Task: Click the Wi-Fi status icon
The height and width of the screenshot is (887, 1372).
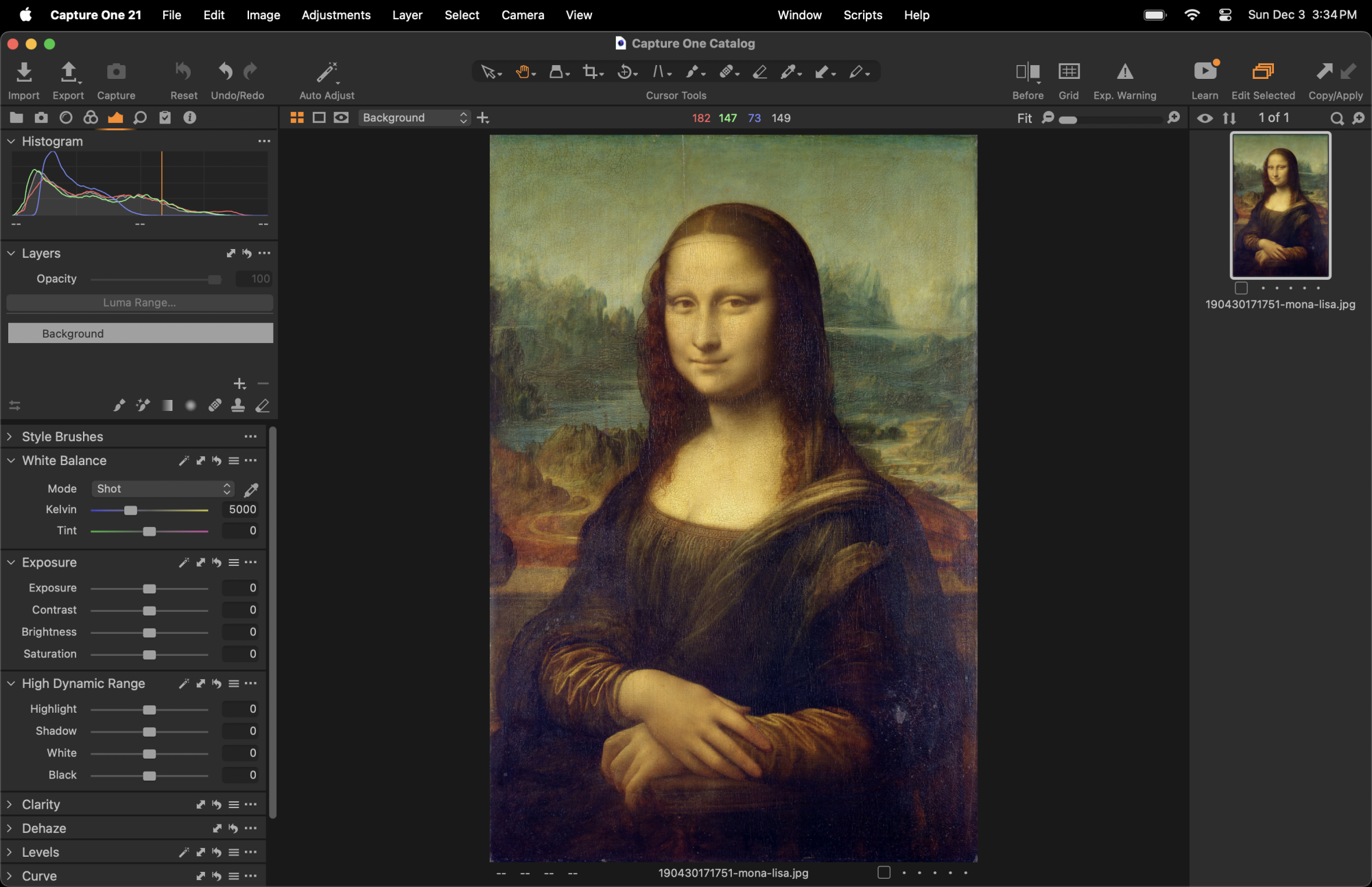Action: point(1192,15)
